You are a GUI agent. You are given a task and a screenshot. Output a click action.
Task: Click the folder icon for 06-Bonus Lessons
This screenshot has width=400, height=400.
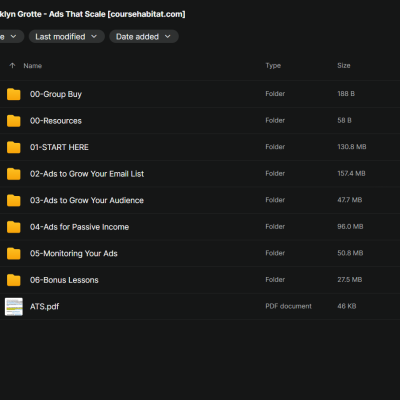coord(14,280)
